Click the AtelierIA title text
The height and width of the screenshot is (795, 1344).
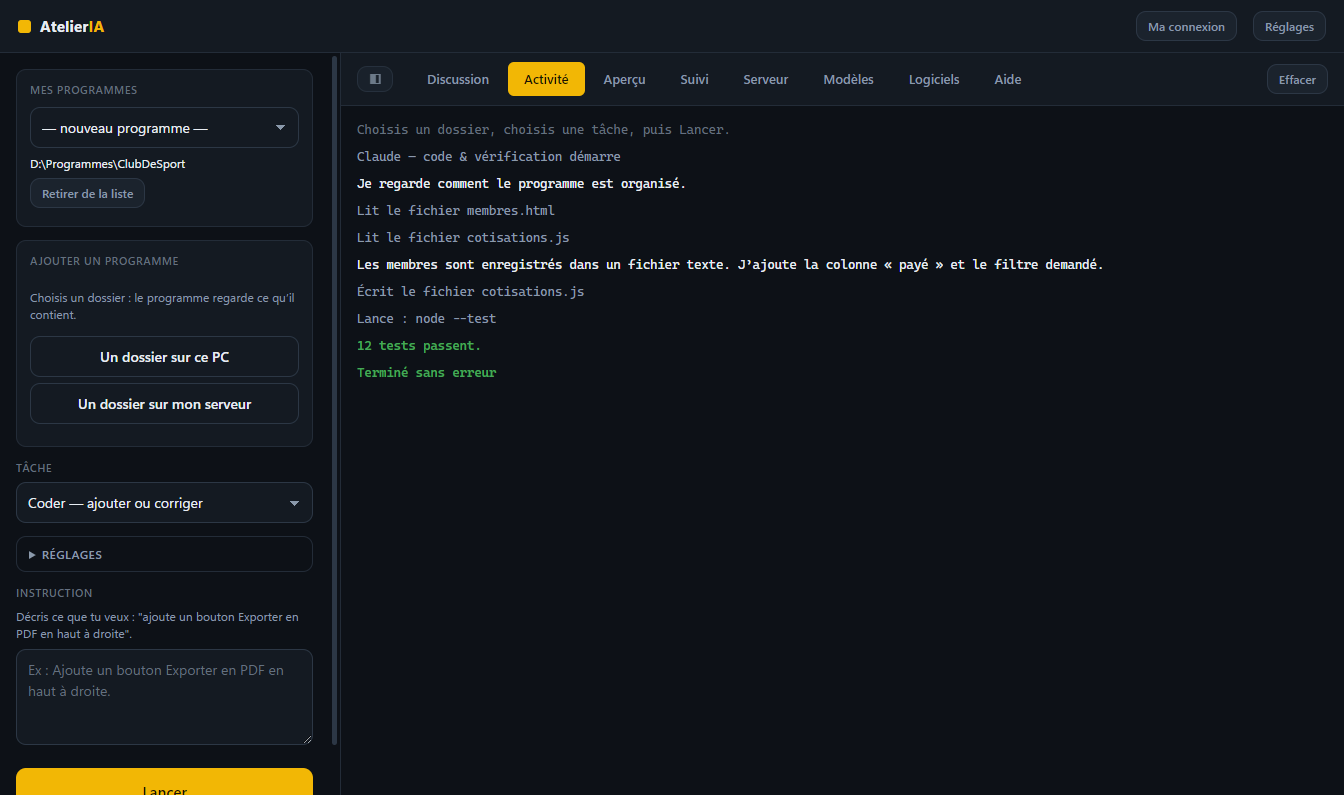point(72,27)
